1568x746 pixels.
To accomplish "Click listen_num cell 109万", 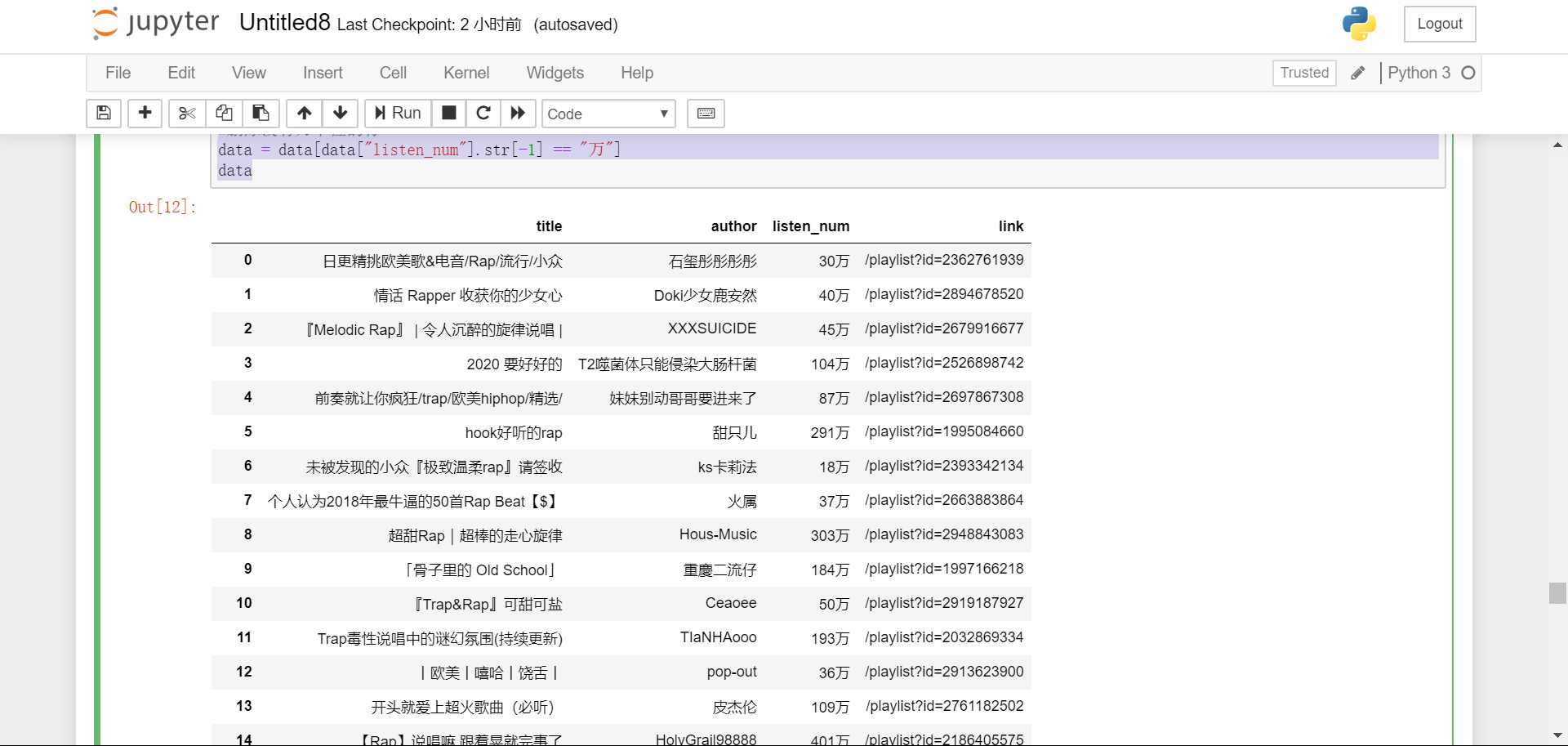I will pos(830,707).
